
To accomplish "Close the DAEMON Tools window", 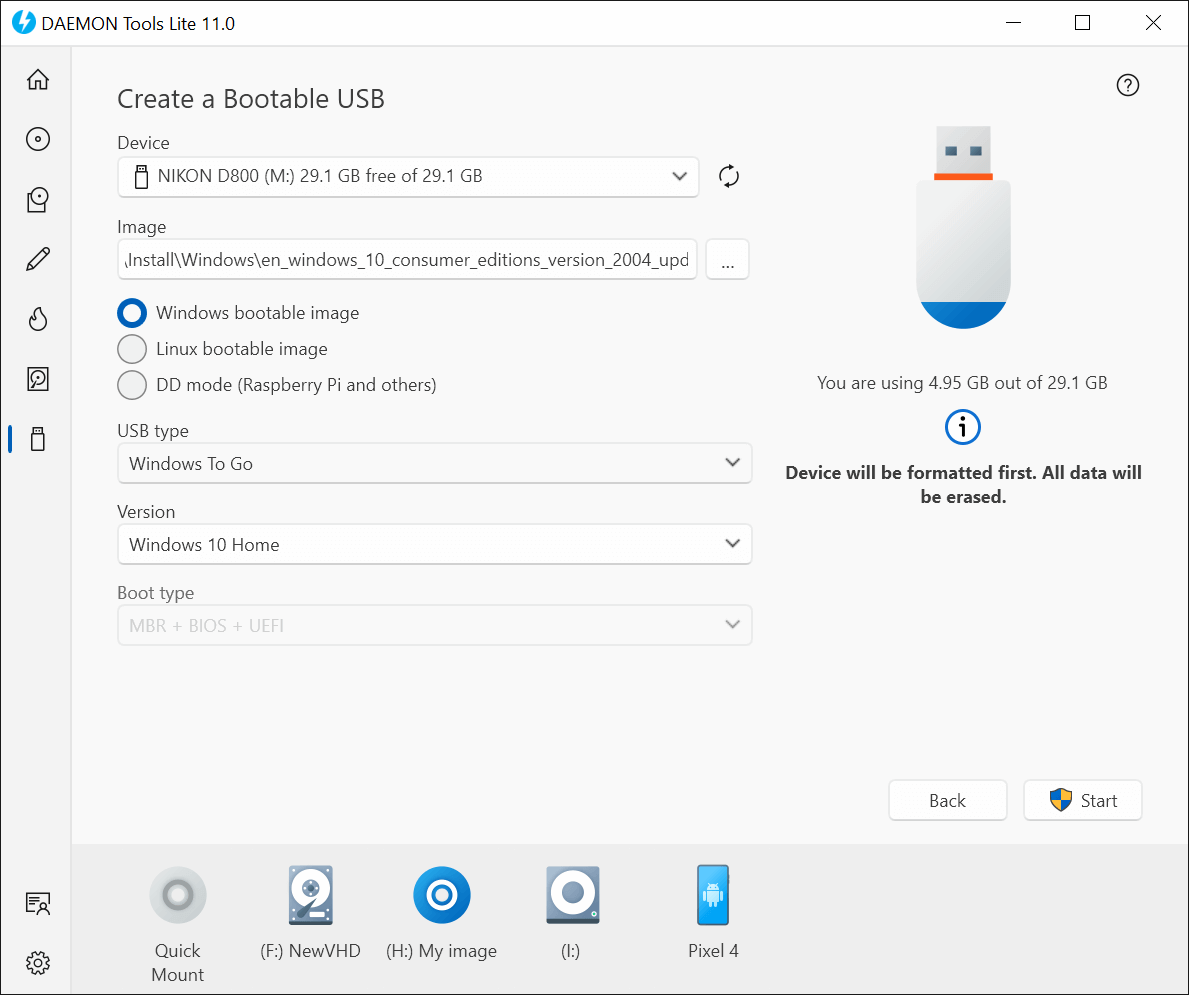I will click(1153, 23).
